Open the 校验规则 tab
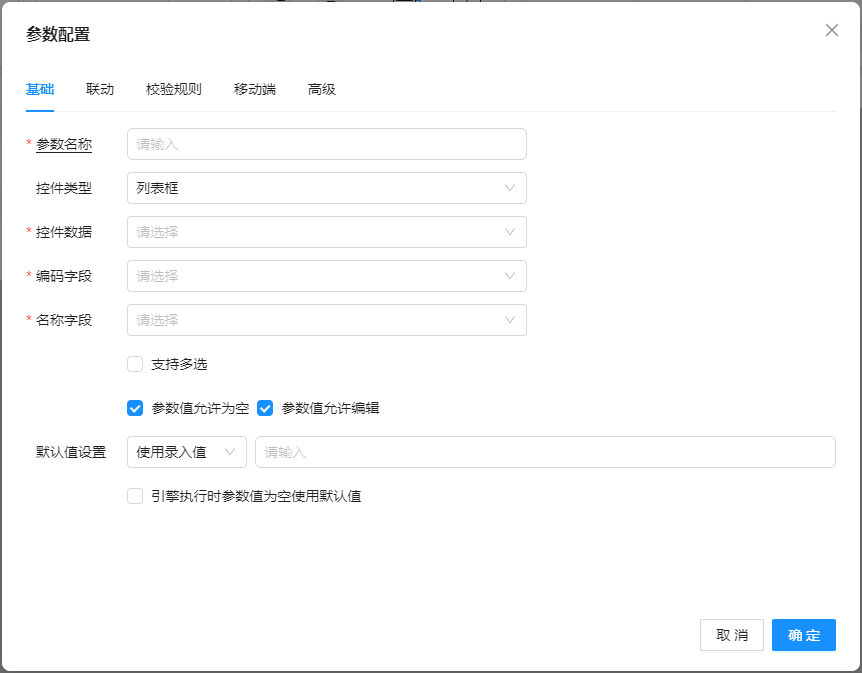The width and height of the screenshot is (862, 673). pos(174,89)
